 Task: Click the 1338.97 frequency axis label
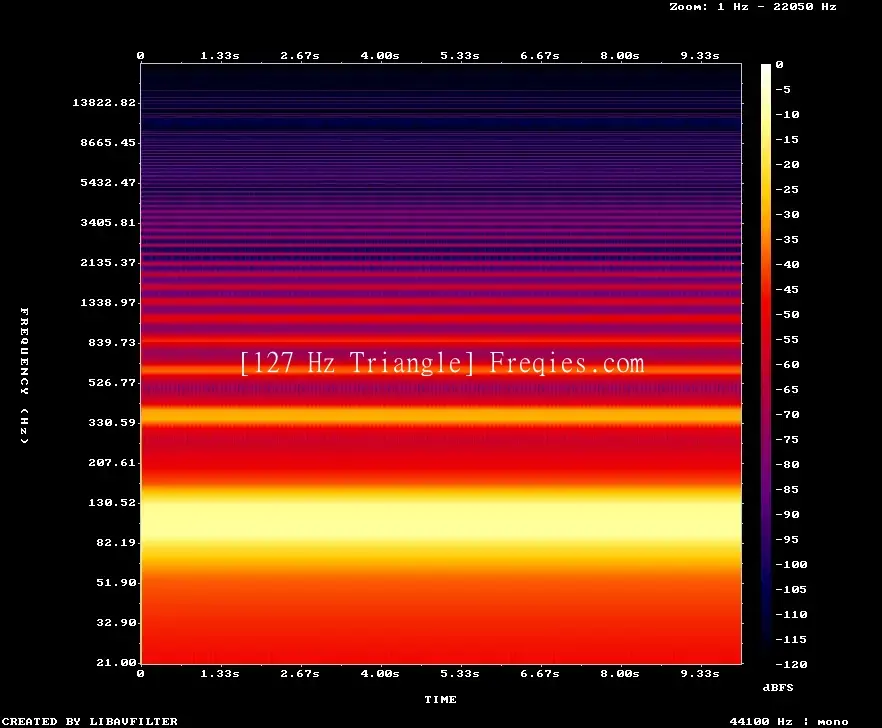108,302
